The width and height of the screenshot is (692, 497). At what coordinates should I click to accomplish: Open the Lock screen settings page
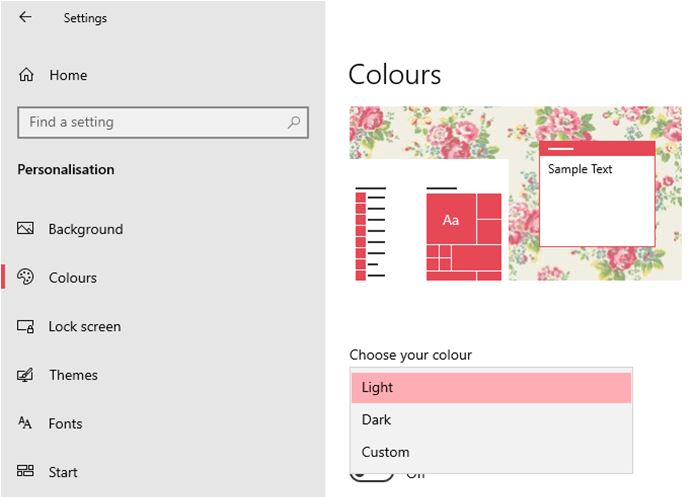pos(84,326)
